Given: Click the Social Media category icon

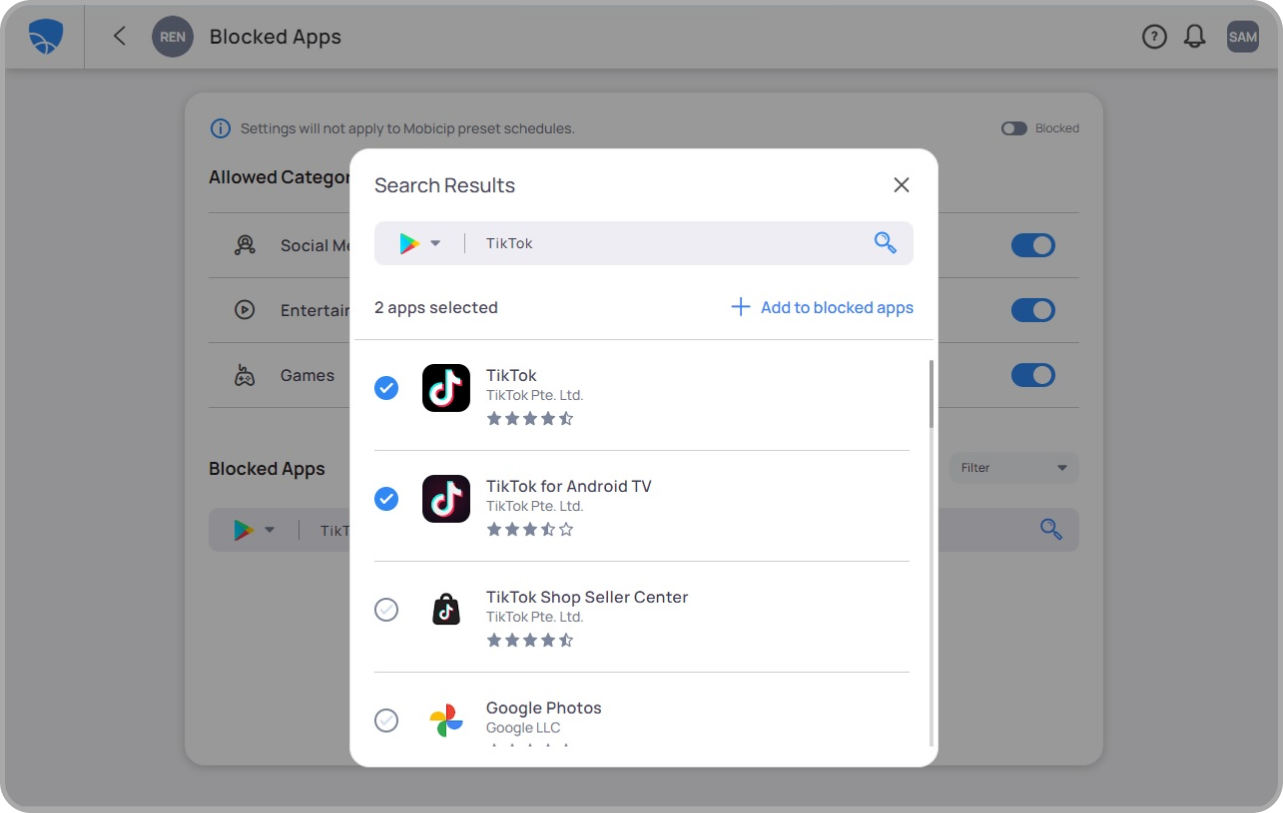Looking at the screenshot, I should pyautogui.click(x=244, y=245).
